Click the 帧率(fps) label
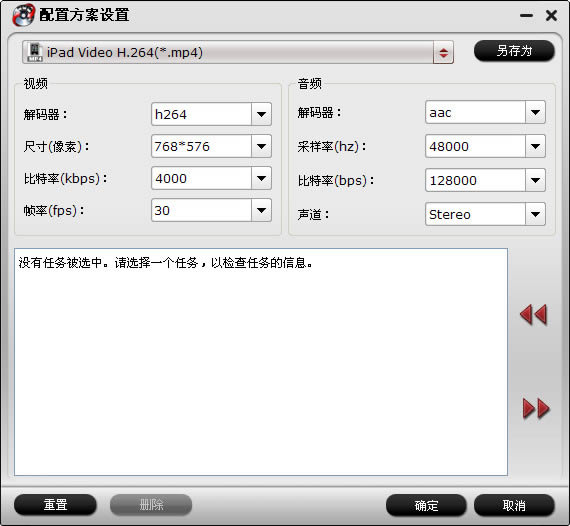Image resolution: width=570 pixels, height=526 pixels. click(x=54, y=210)
